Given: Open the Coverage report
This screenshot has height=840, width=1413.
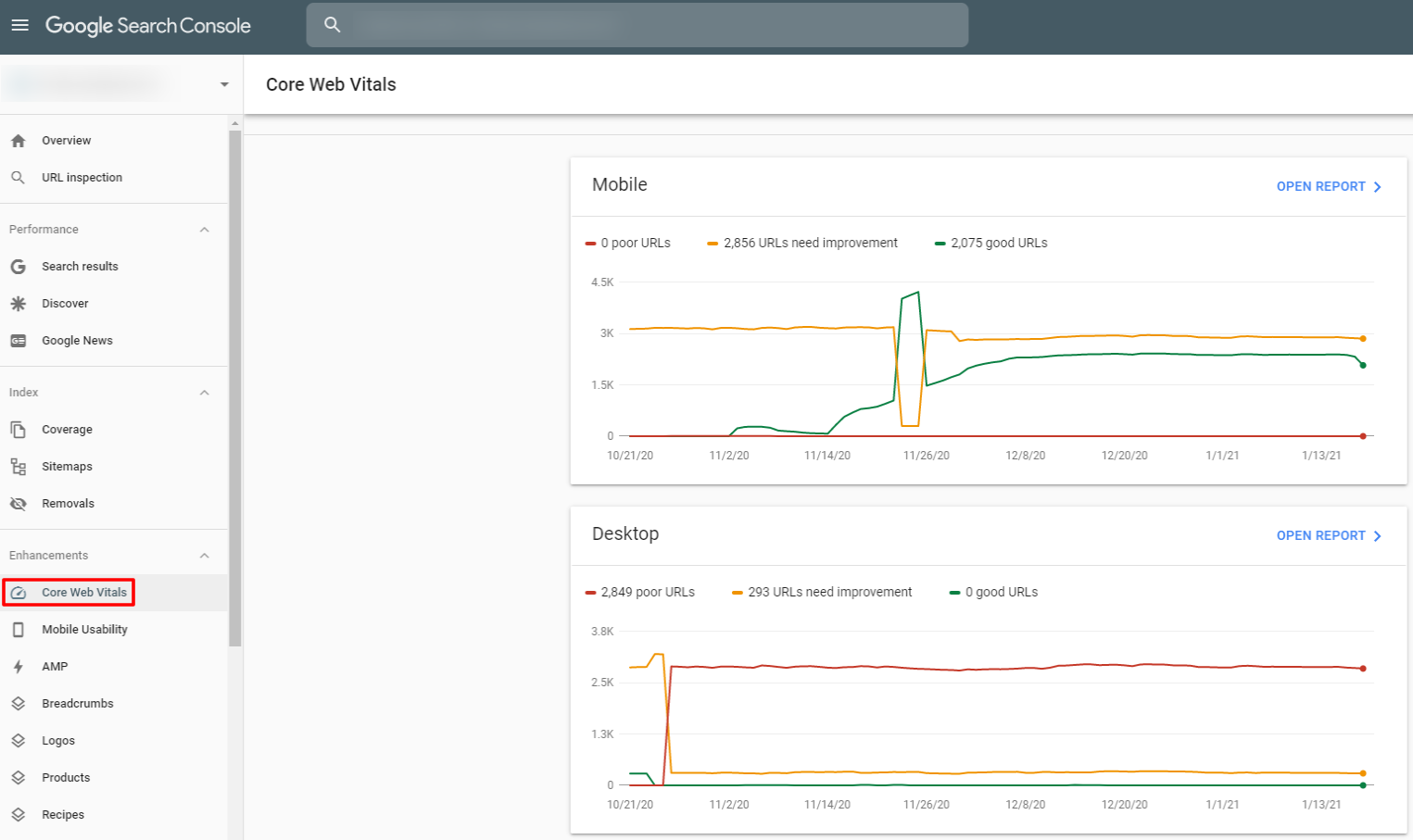Looking at the screenshot, I should point(67,430).
